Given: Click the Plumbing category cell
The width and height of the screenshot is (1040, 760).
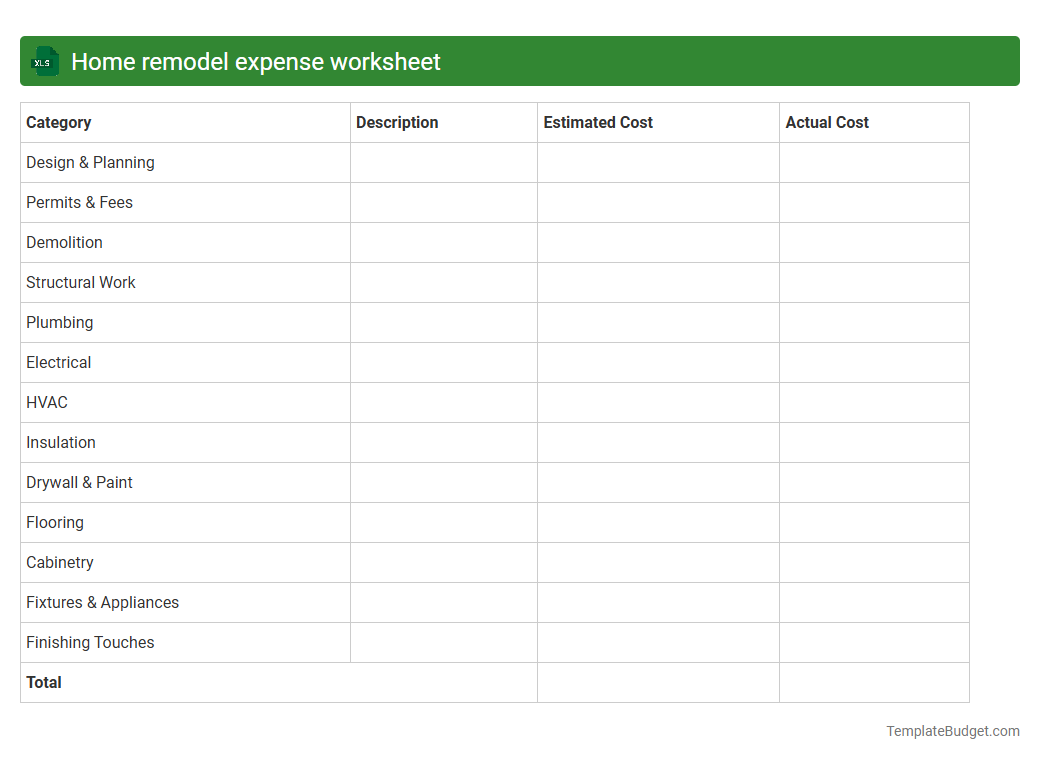Looking at the screenshot, I should [60, 322].
